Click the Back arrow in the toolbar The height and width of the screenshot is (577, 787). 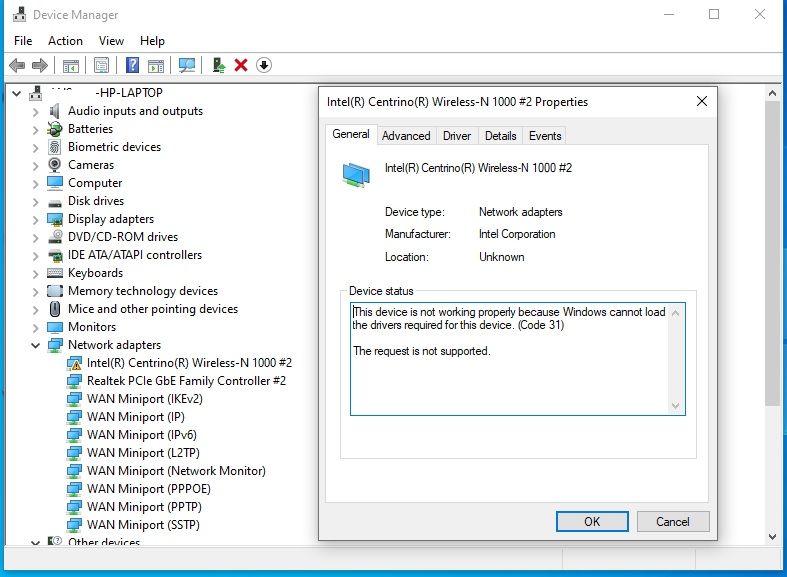pyautogui.click(x=17, y=65)
